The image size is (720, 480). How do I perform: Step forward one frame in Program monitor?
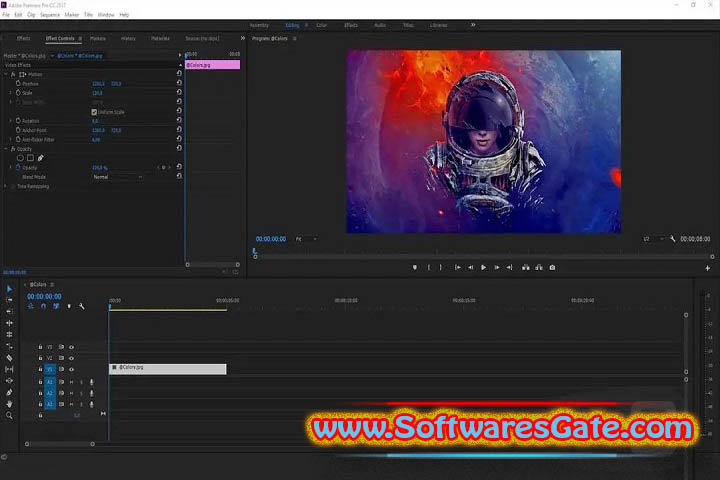click(x=497, y=267)
